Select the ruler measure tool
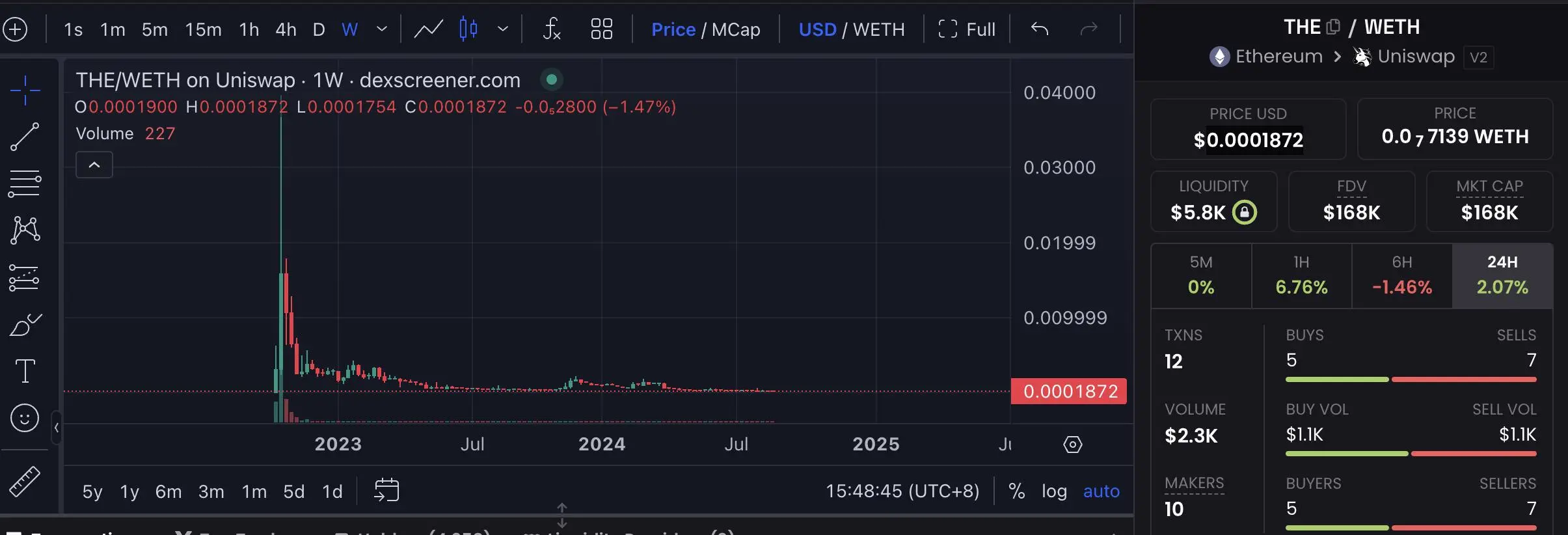The width and height of the screenshot is (1568, 535). (25, 482)
